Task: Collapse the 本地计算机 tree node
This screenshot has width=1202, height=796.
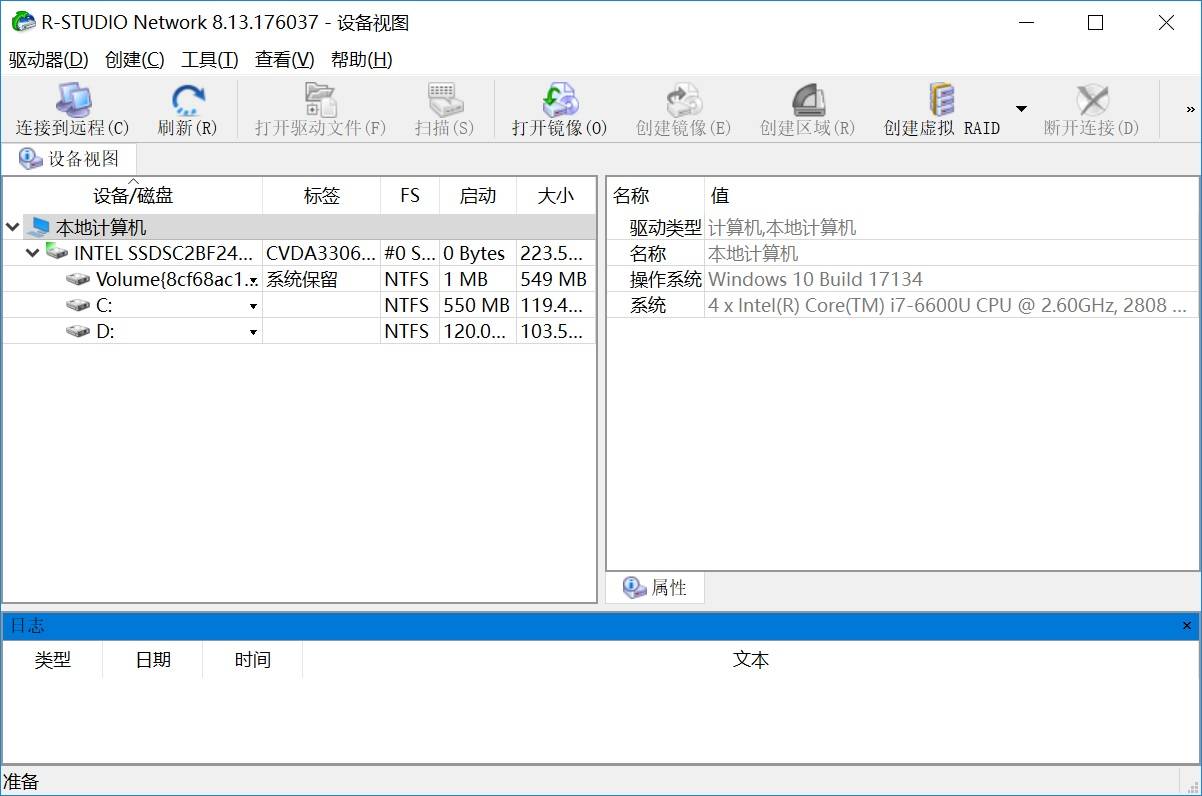Action: pyautogui.click(x=11, y=227)
